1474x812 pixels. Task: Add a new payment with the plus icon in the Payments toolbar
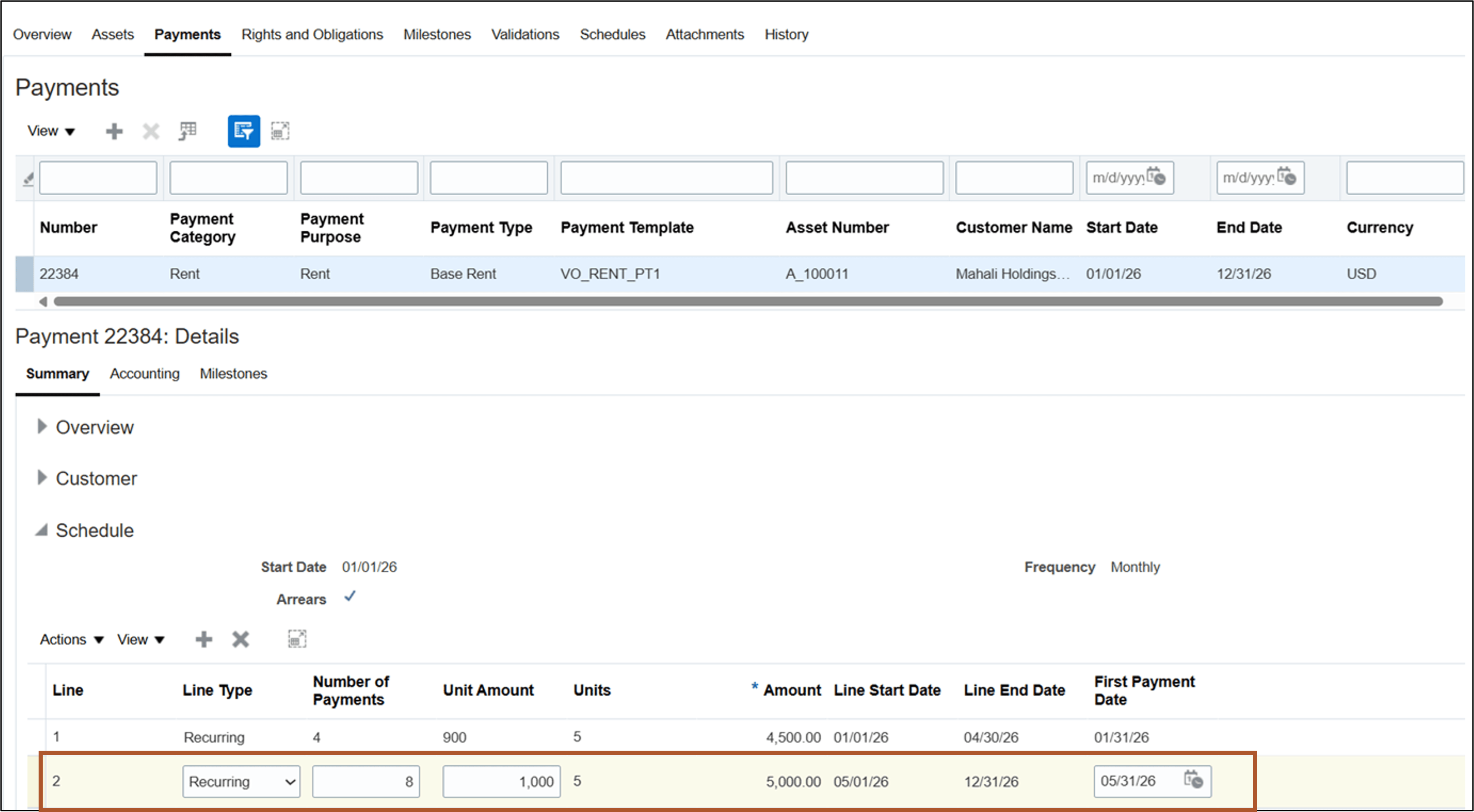coord(114,131)
